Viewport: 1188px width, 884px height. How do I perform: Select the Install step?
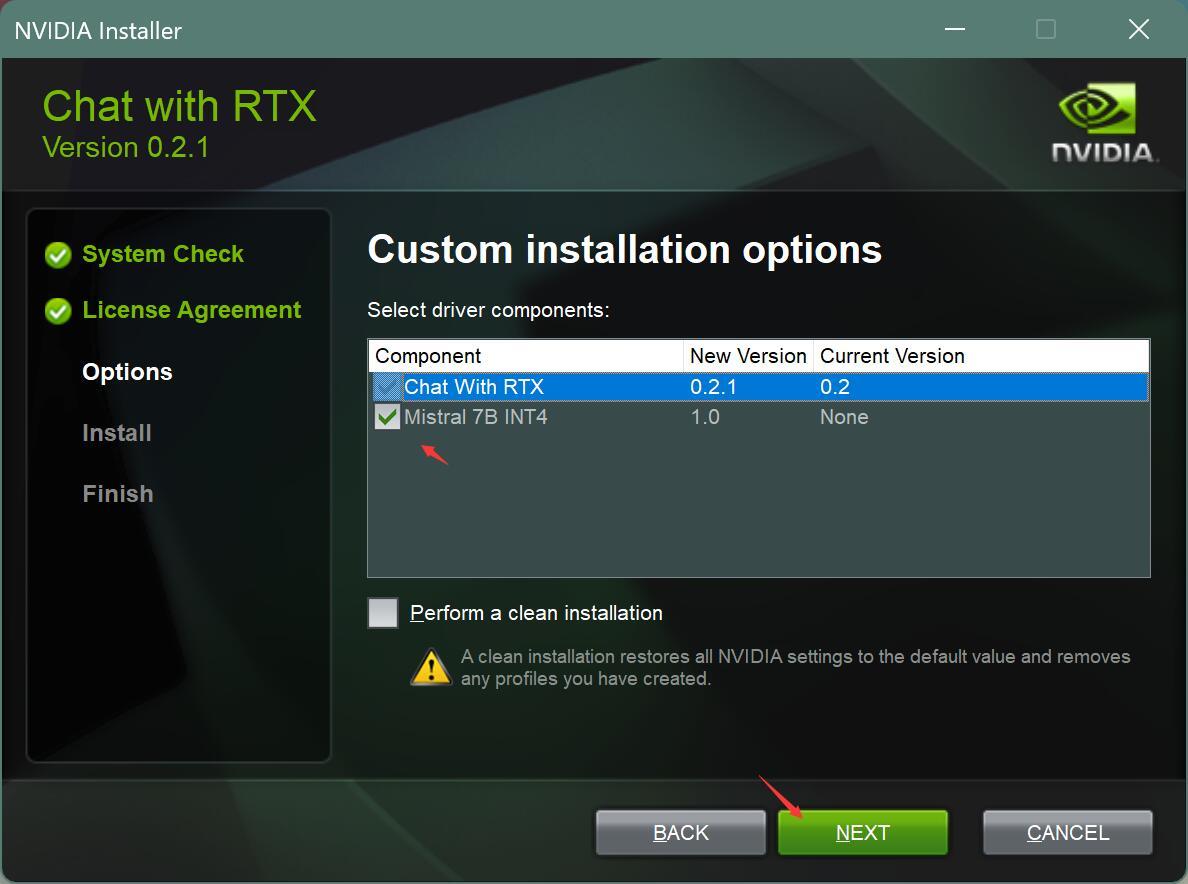(117, 433)
